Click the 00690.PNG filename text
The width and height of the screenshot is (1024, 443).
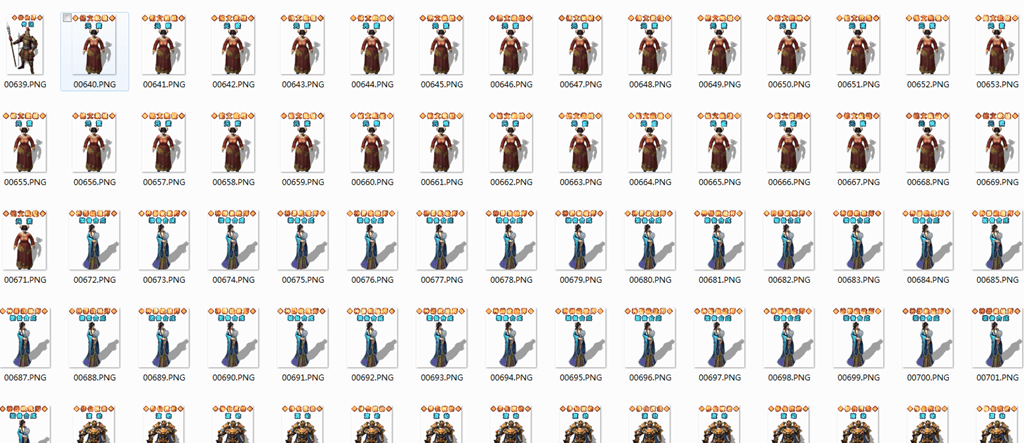(233, 379)
